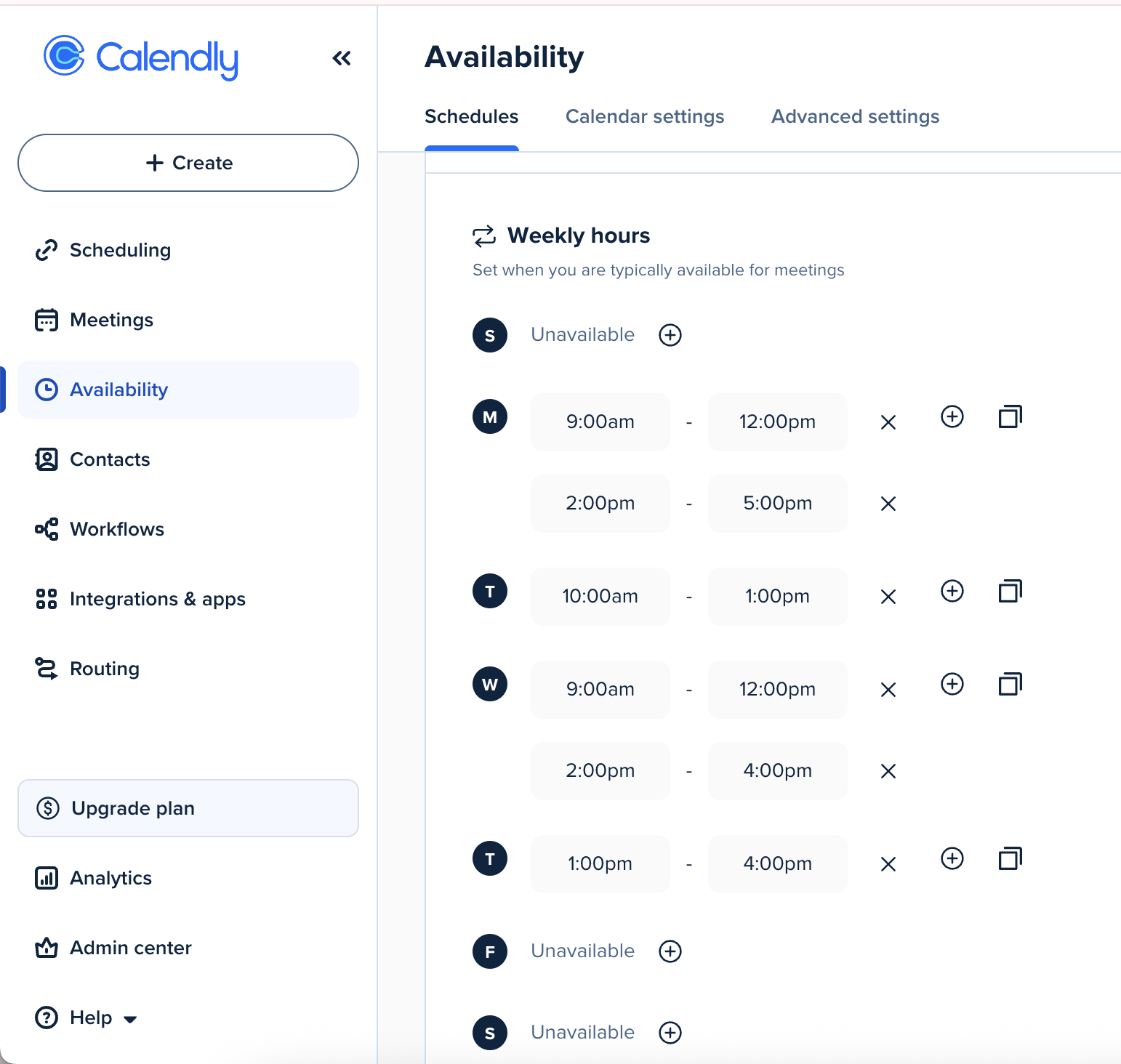Add time interval to Sunday's unavailable row
The image size is (1121, 1064).
670,335
